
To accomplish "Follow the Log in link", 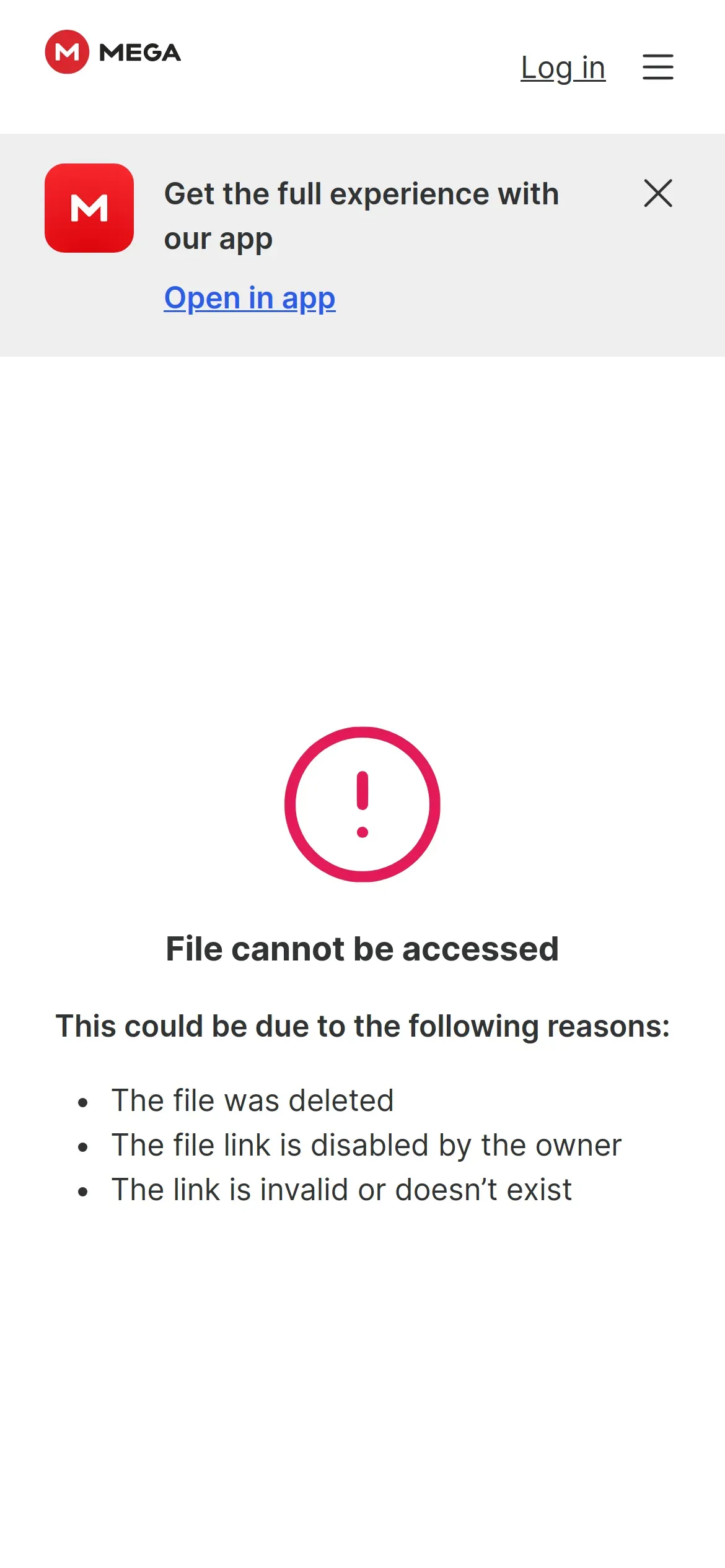I will [563, 68].
